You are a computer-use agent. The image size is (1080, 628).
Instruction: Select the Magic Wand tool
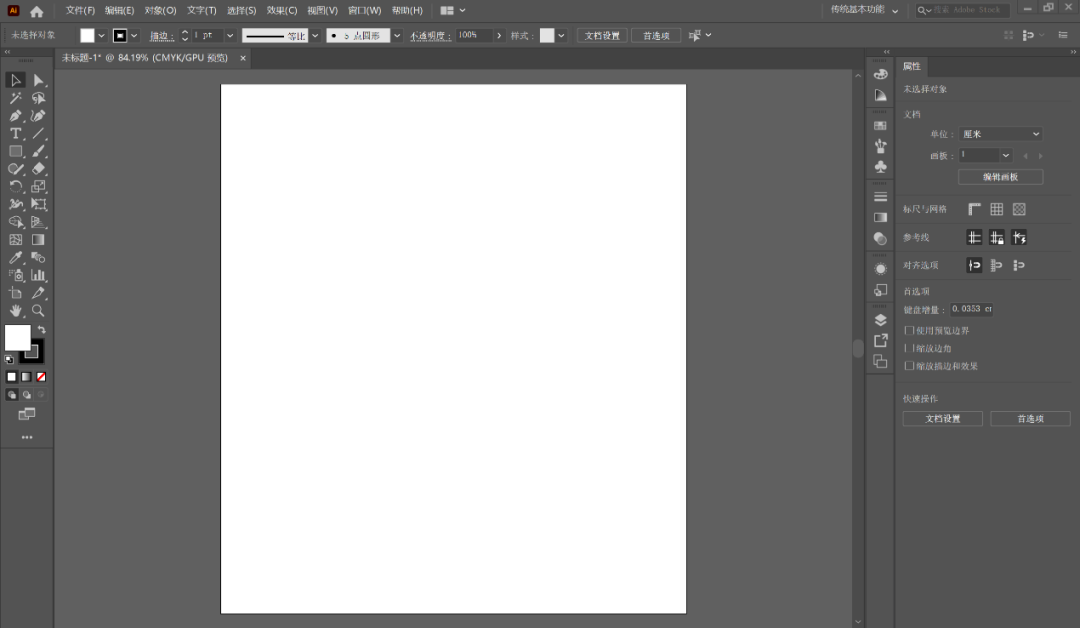click(x=16, y=98)
